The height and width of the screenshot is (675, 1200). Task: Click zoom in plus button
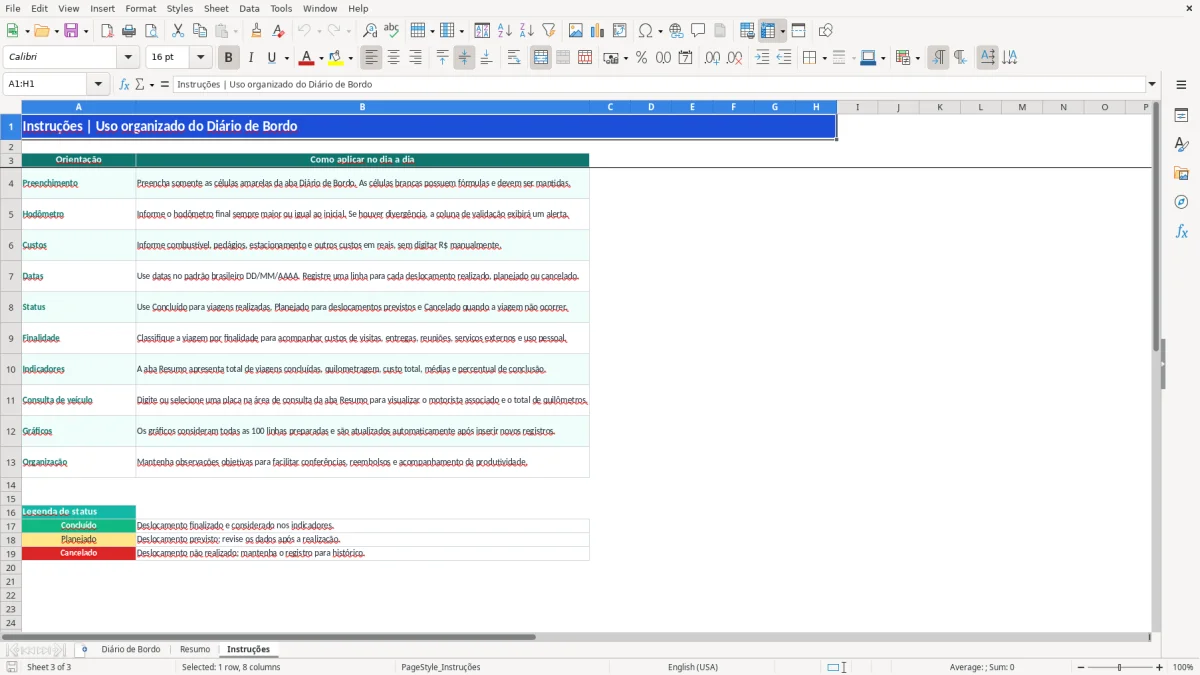1160,667
